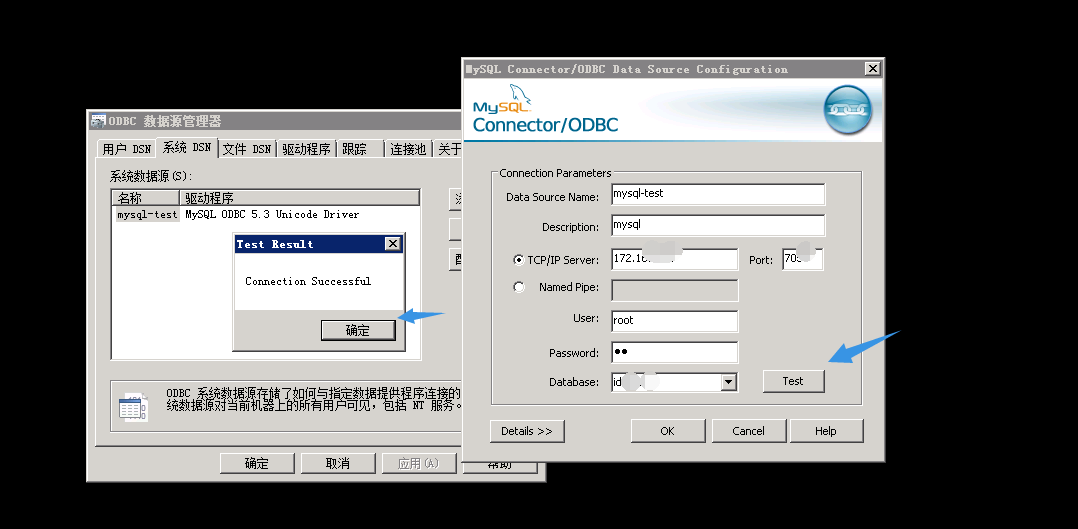This screenshot has height=529, width=1078.
Task: Click the User field containing root
Action: pyautogui.click(x=674, y=321)
